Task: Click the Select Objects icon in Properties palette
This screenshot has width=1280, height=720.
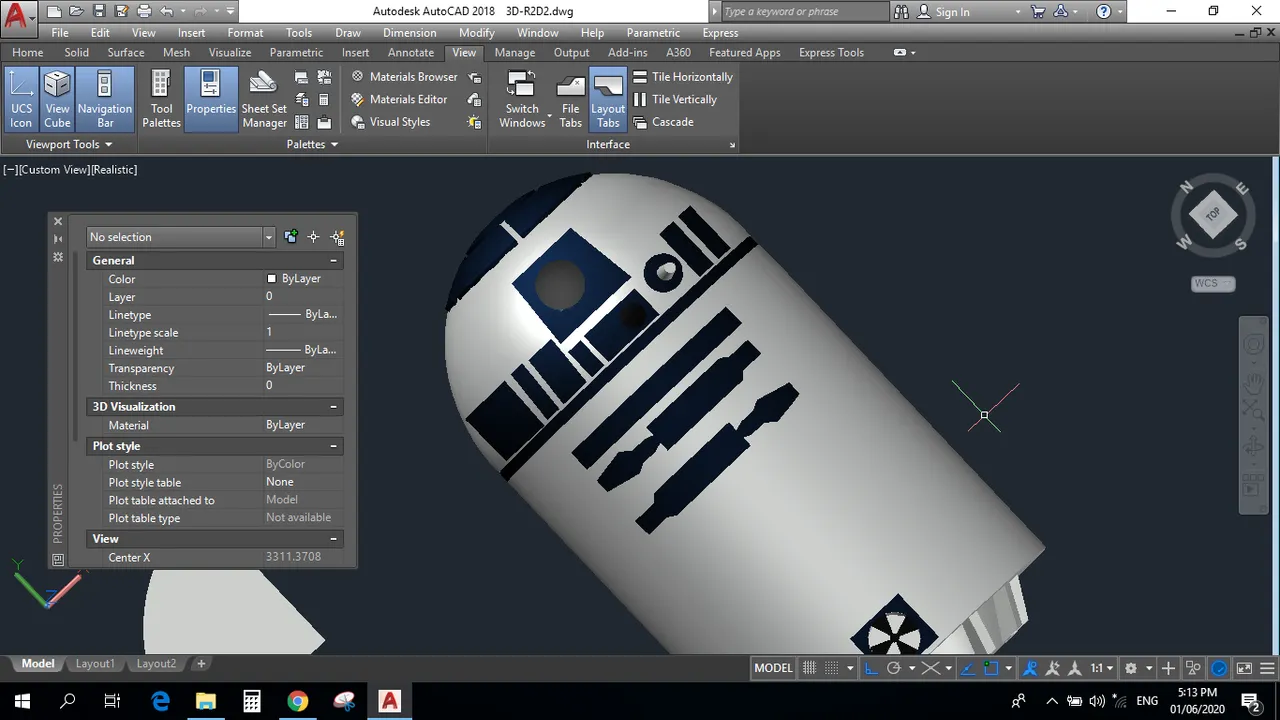Action: [x=314, y=237]
